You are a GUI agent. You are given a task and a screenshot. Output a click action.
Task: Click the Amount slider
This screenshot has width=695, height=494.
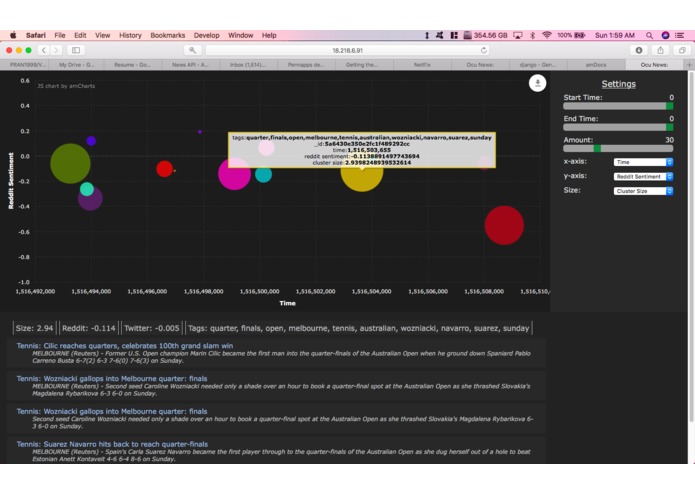tap(618, 148)
